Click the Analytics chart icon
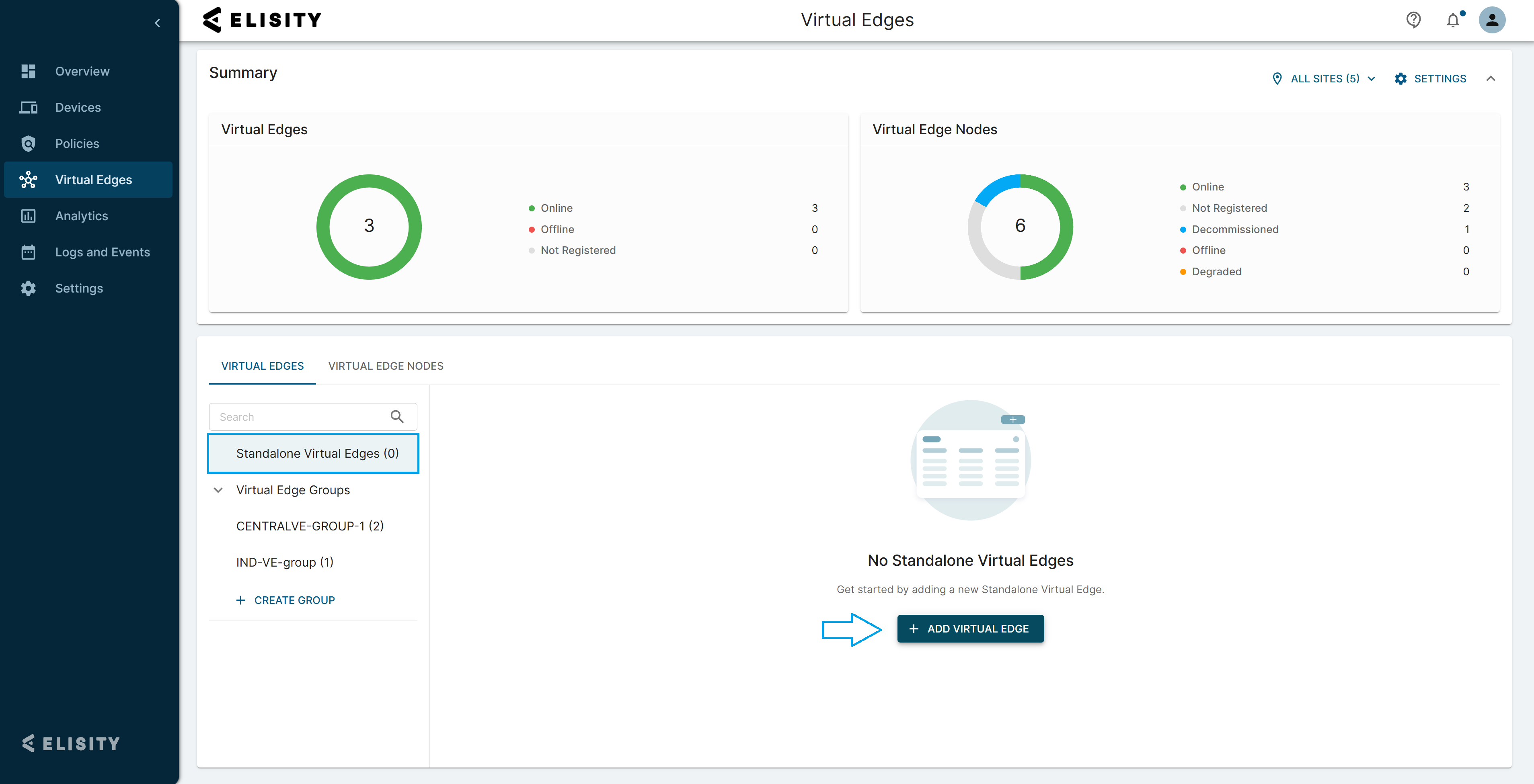The height and width of the screenshot is (784, 1534). (x=28, y=216)
